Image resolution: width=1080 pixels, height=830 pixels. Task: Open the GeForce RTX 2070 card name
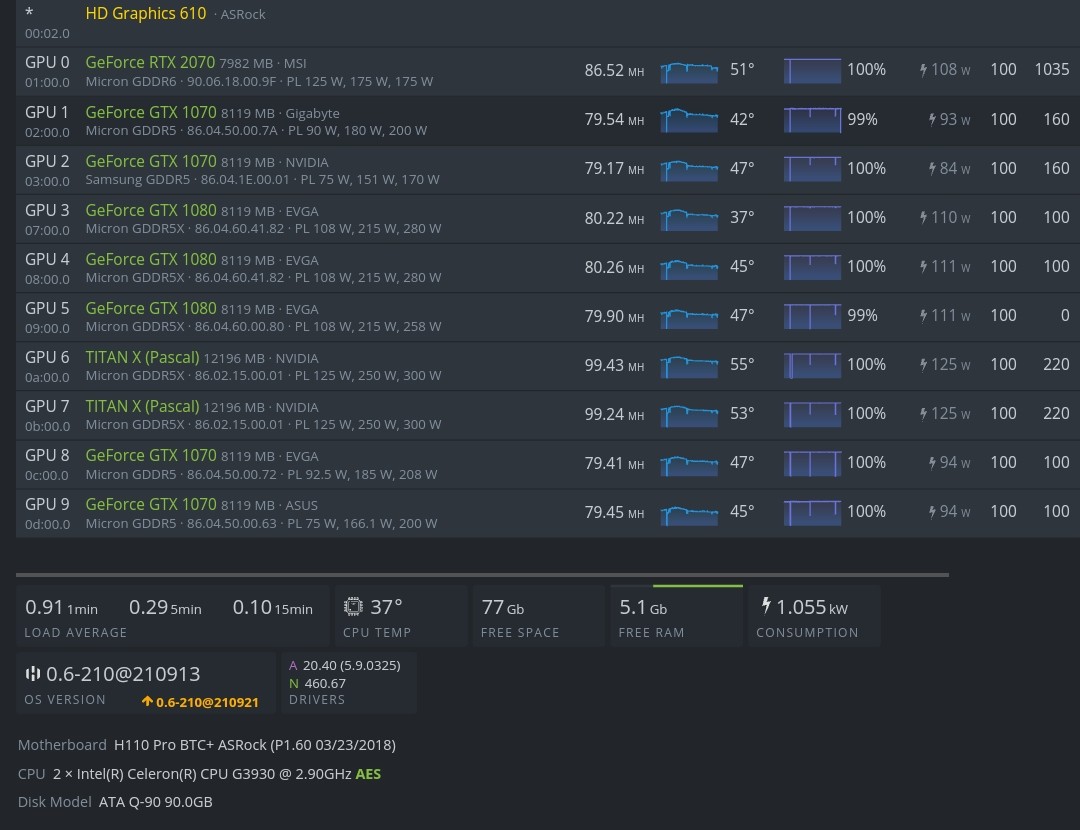tap(150, 62)
